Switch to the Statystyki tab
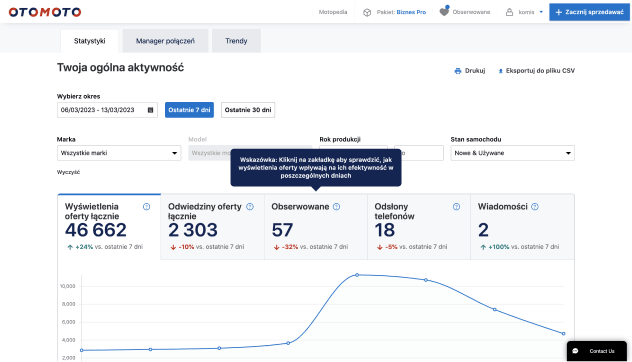 click(89, 41)
